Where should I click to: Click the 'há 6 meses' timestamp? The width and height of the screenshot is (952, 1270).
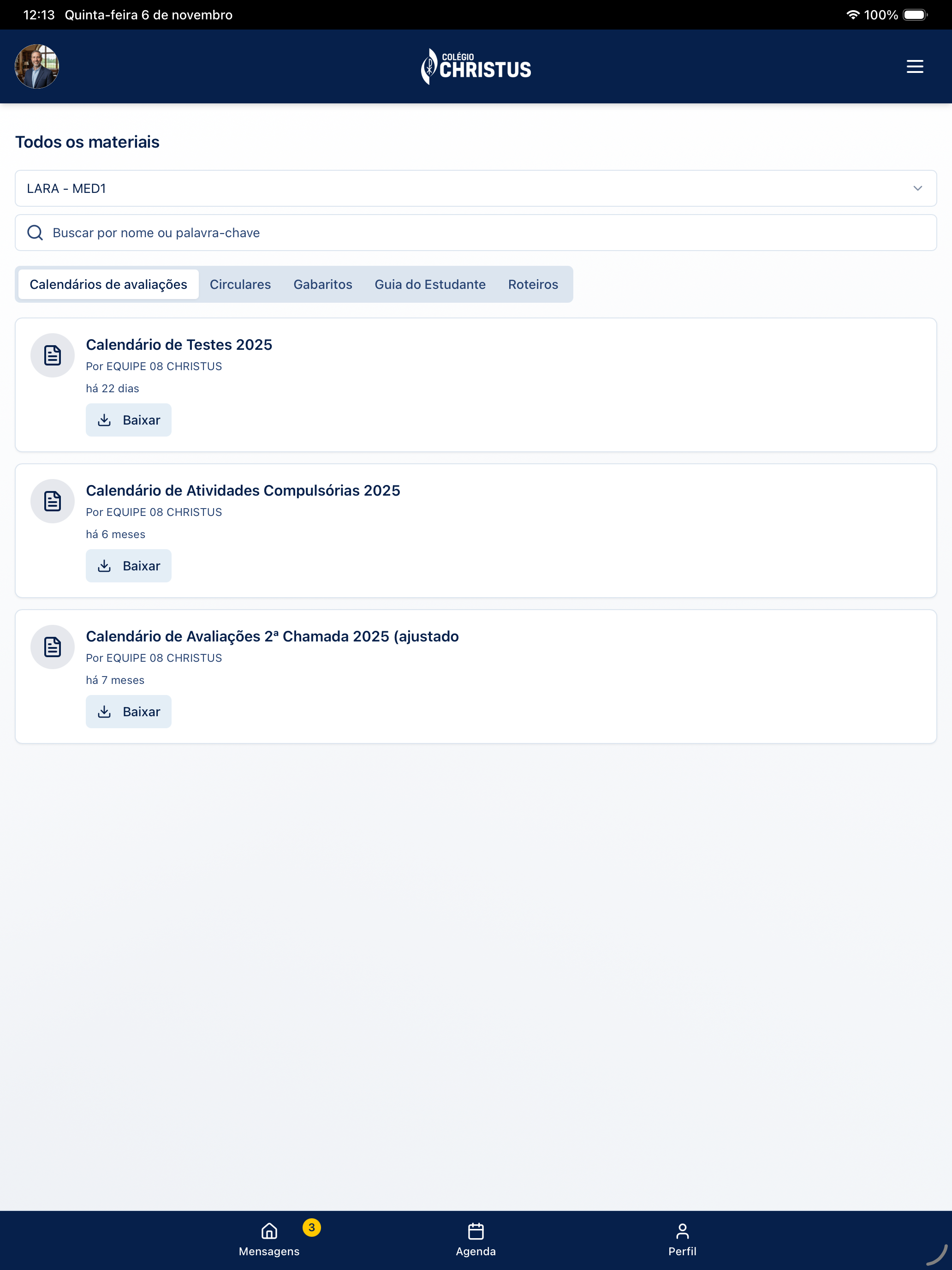tap(115, 534)
